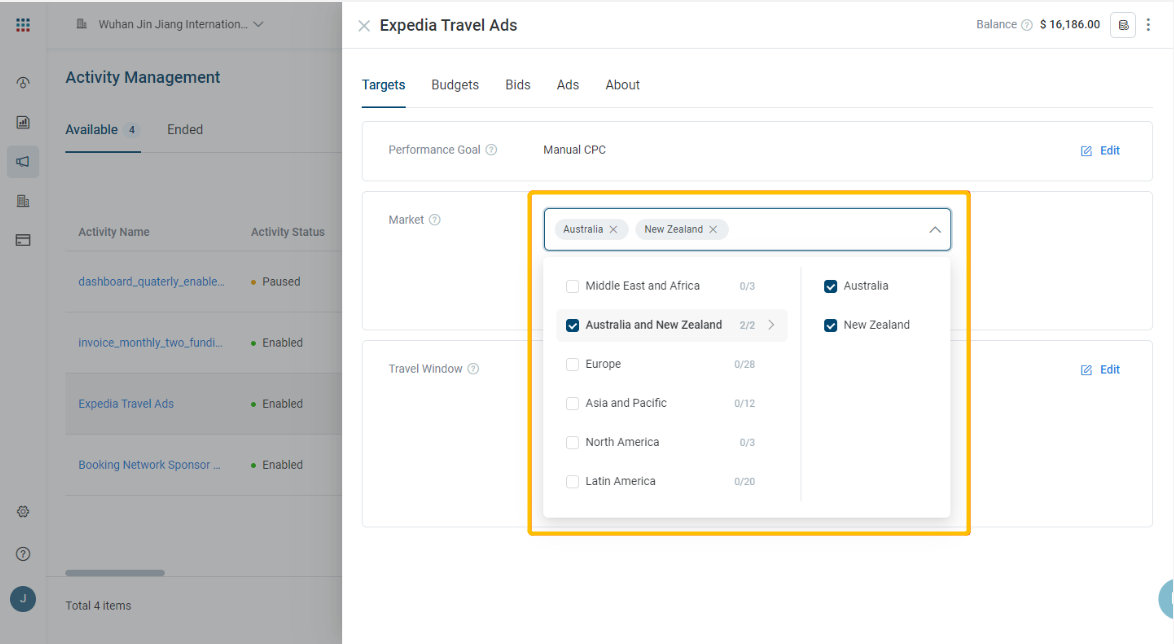Click the building icon beside property name

coord(82,24)
